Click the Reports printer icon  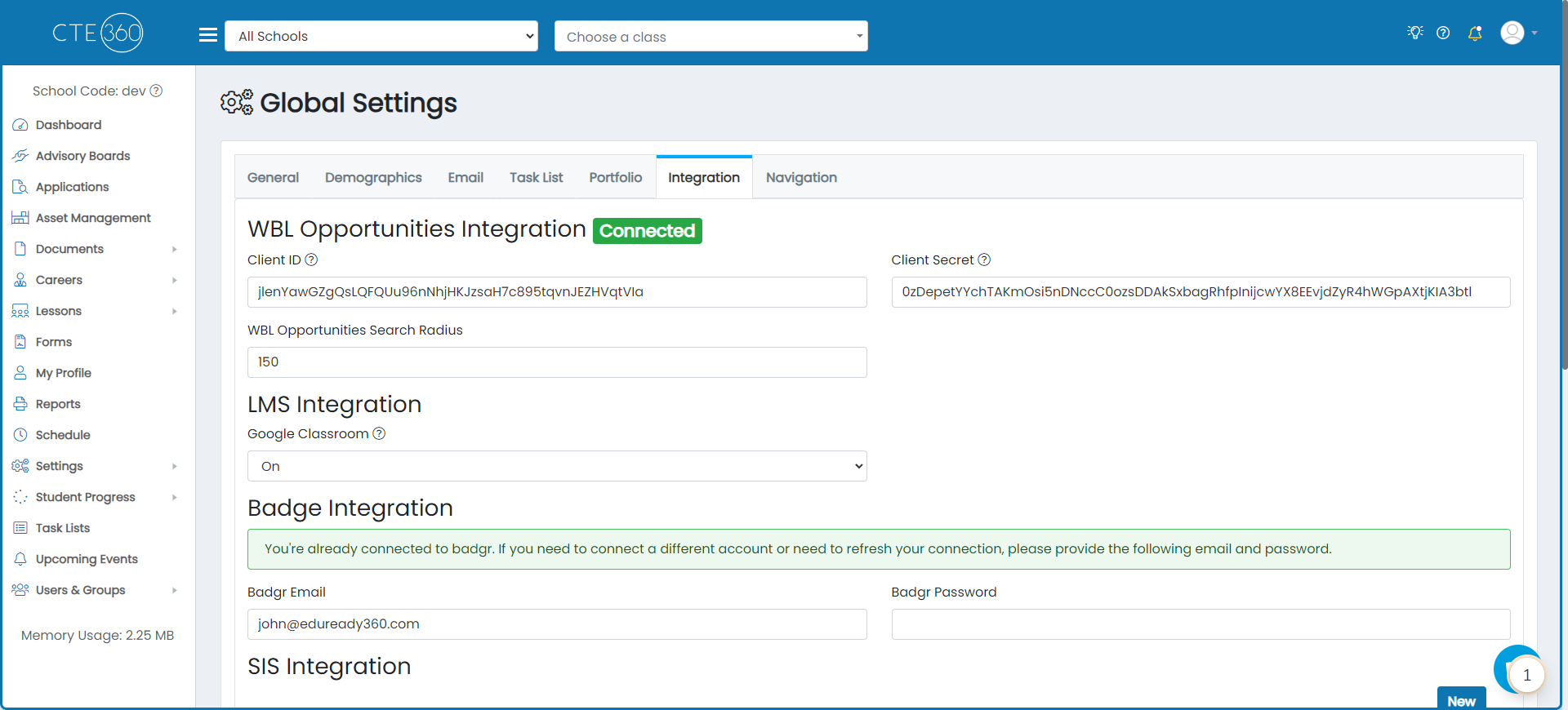tap(20, 404)
